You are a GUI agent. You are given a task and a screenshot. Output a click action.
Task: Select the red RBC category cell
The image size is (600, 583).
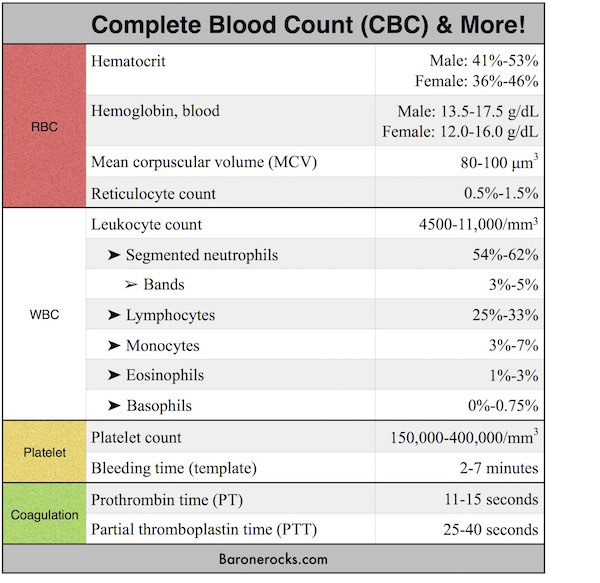point(44,126)
